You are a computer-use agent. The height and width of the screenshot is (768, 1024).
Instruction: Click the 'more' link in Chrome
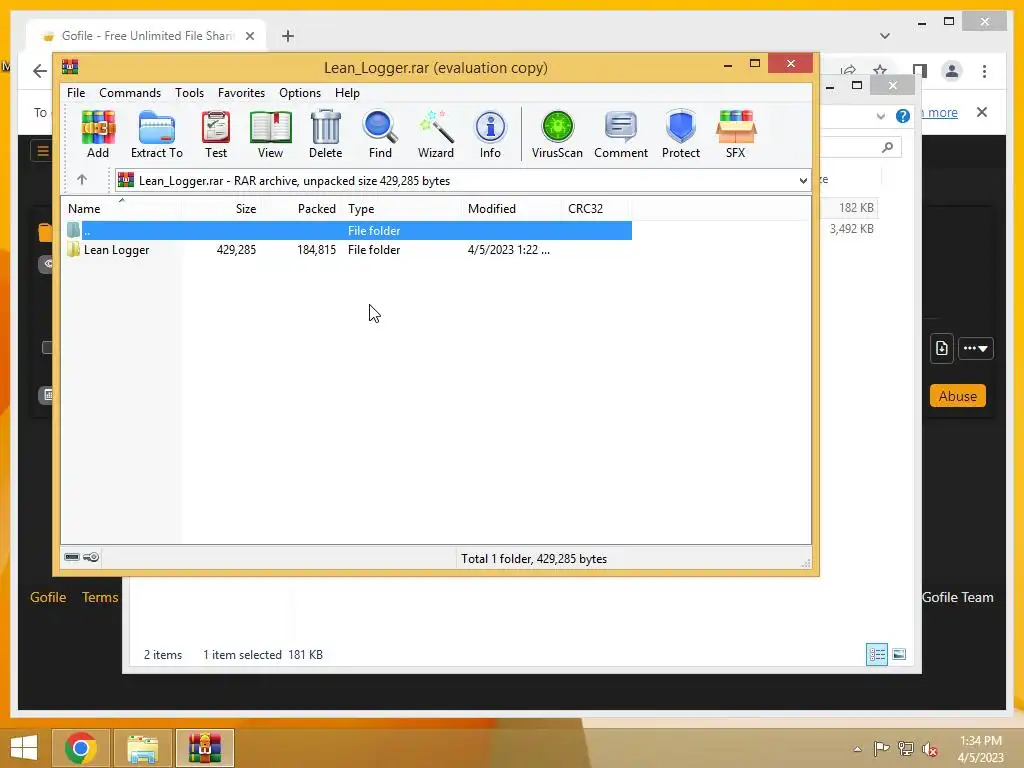tap(942, 112)
